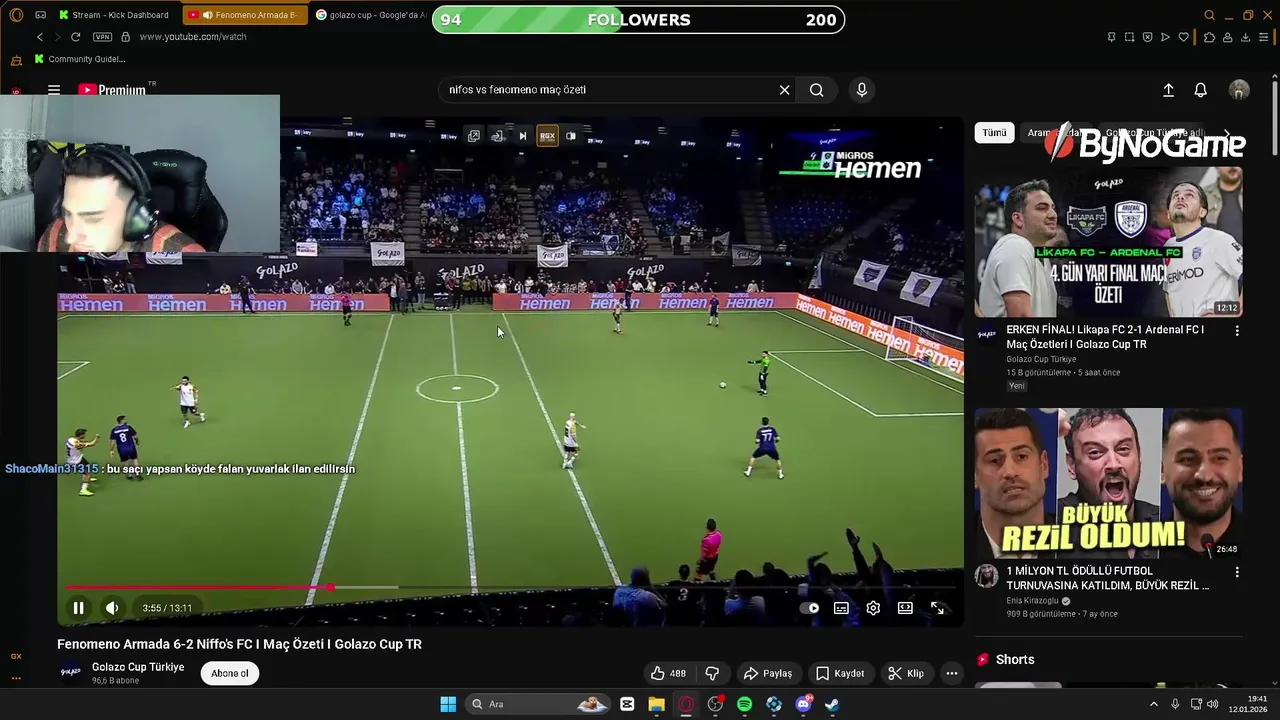Image resolution: width=1280 pixels, height=720 pixels.
Task: Toggle subtitles in the video player
Action: pyautogui.click(x=841, y=608)
